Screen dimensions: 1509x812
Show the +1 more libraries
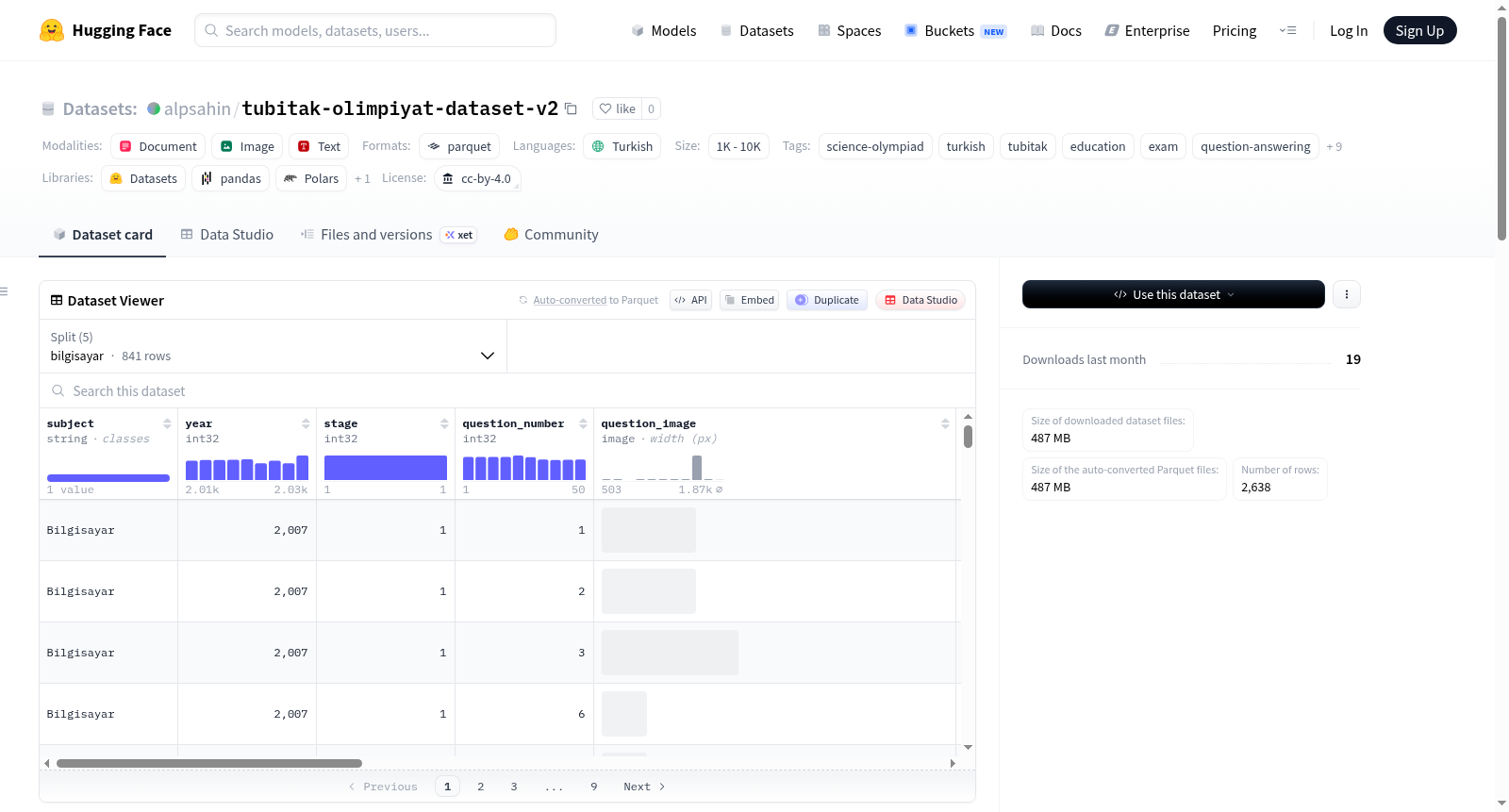[362, 178]
